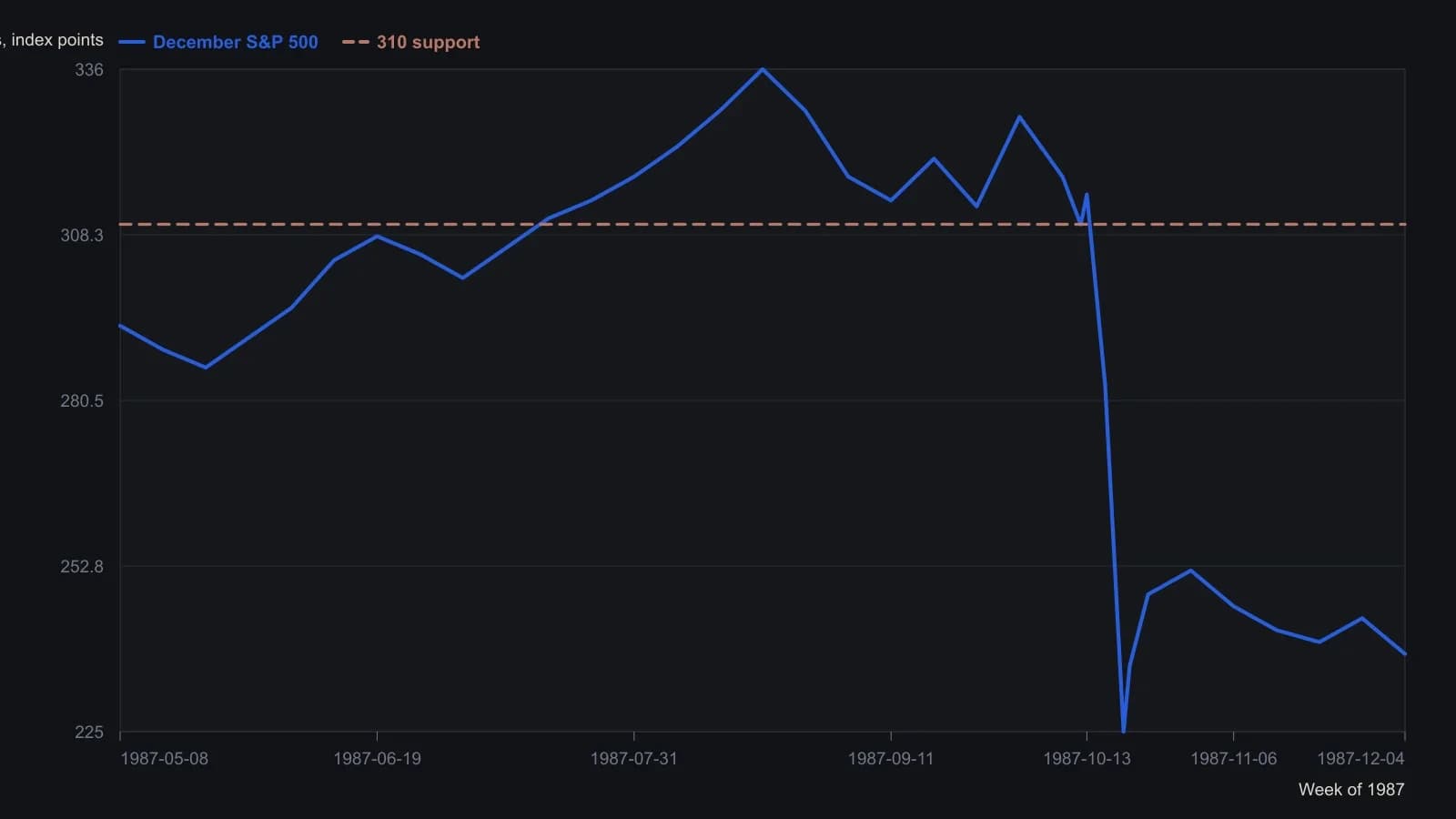Viewport: 1456px width, 819px height.
Task: Click the peak data point at 336
Action: pyautogui.click(x=763, y=69)
